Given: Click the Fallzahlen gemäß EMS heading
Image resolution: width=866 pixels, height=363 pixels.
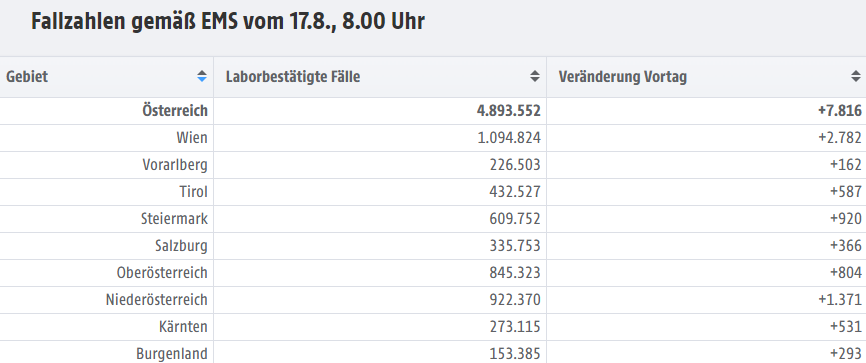Looking at the screenshot, I should pos(228,22).
